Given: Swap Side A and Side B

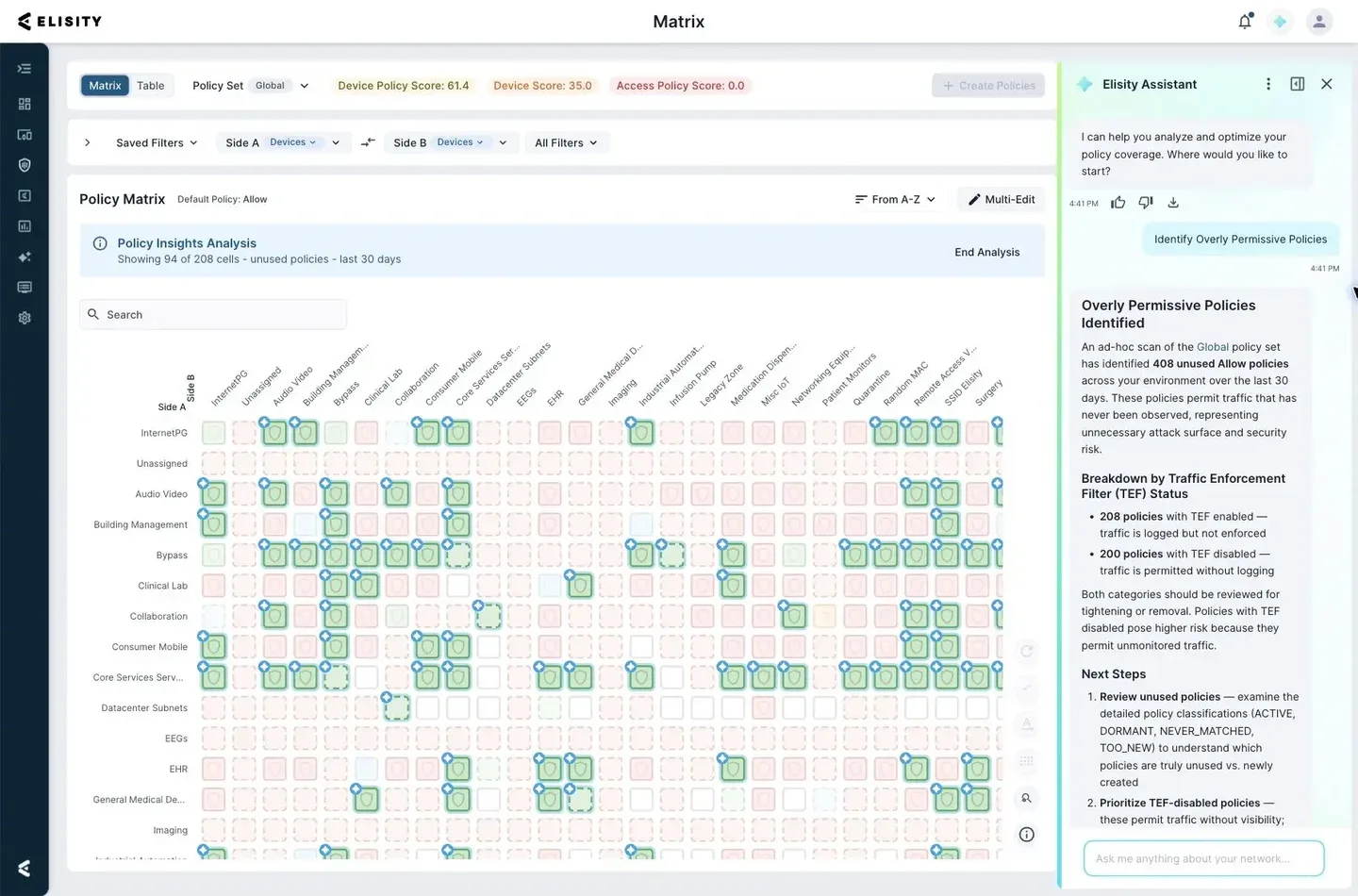Looking at the screenshot, I should (x=368, y=142).
